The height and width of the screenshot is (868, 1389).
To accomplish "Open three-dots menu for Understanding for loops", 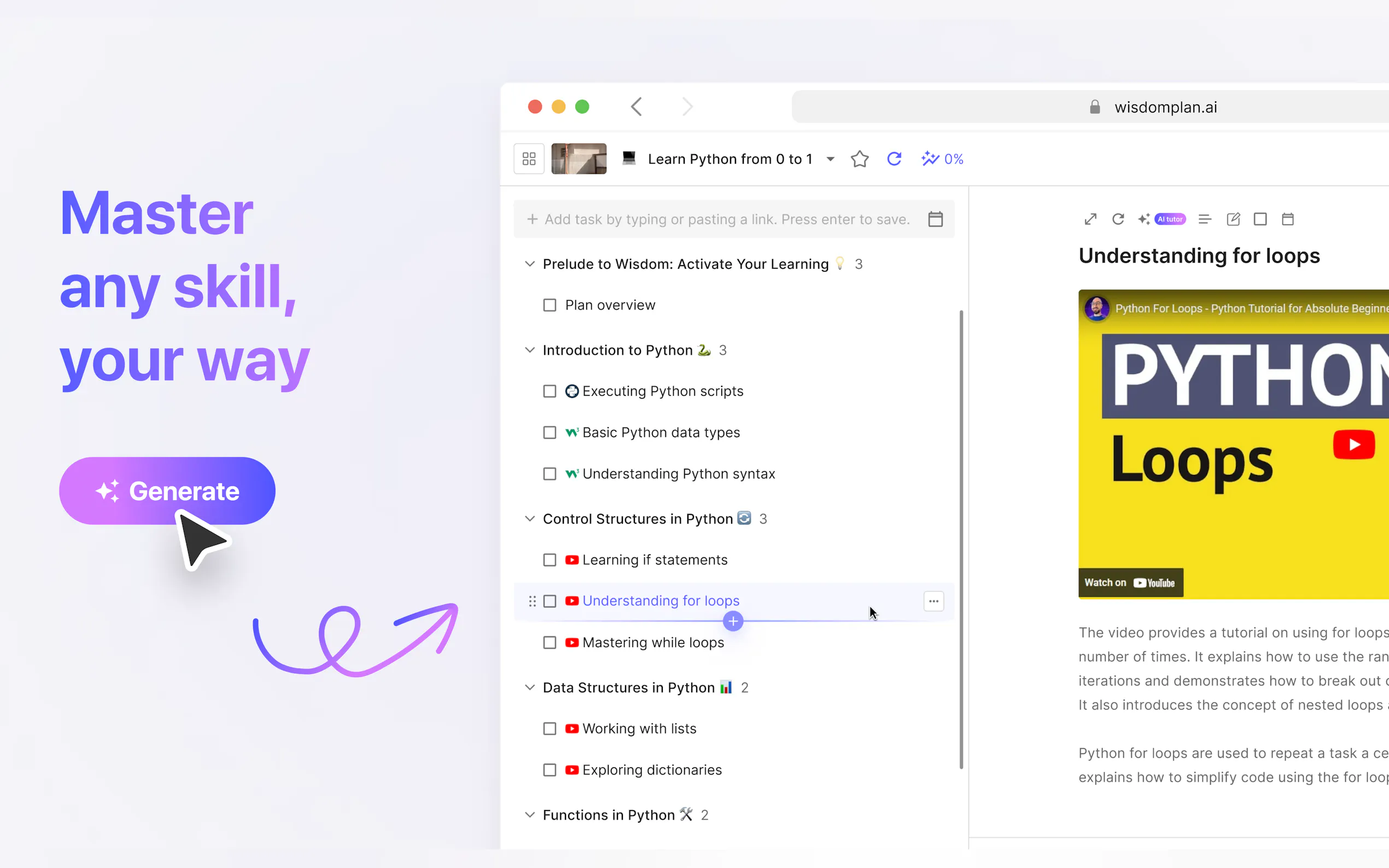I will pyautogui.click(x=933, y=601).
